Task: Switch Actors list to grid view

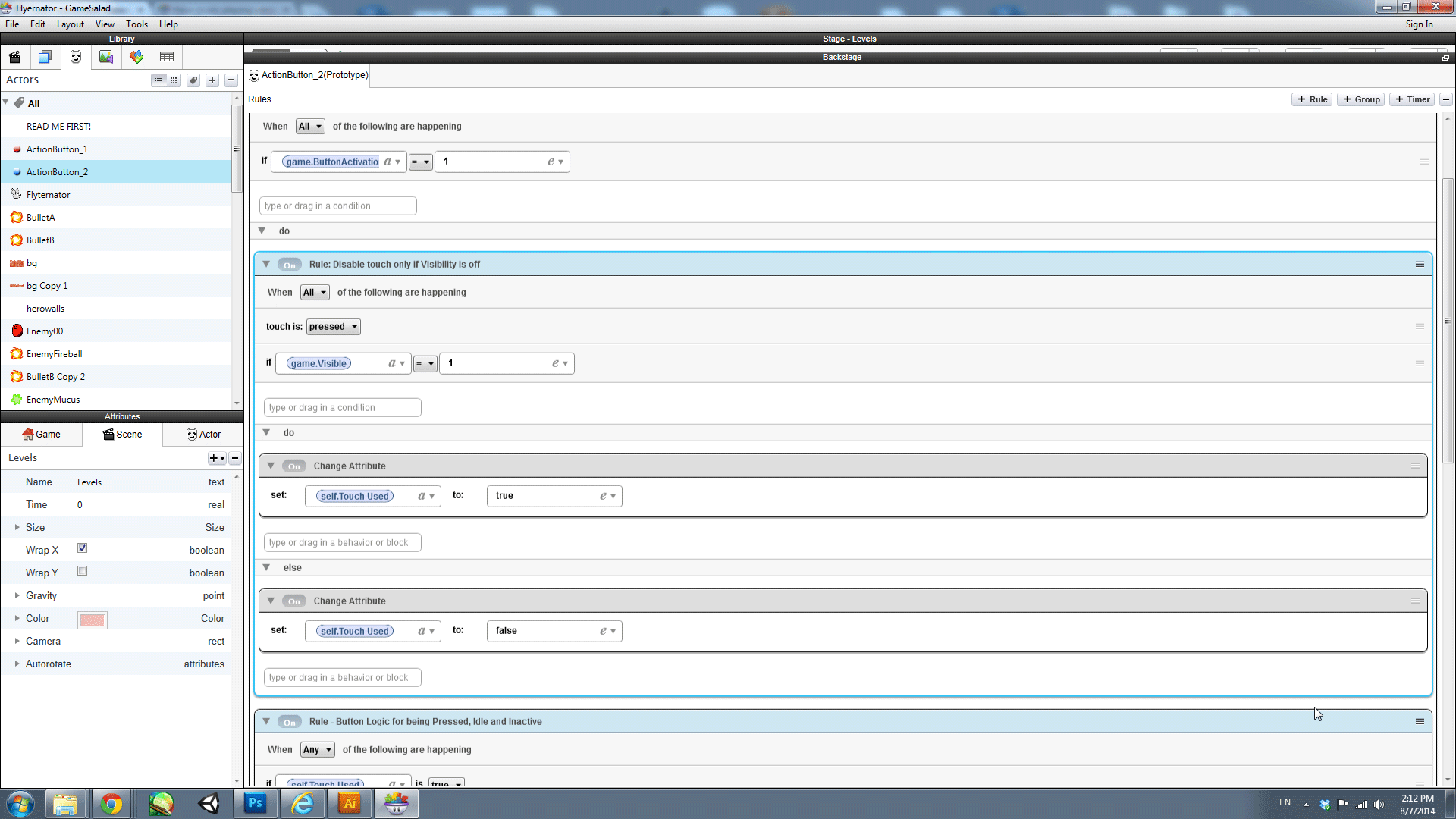Action: point(174,80)
